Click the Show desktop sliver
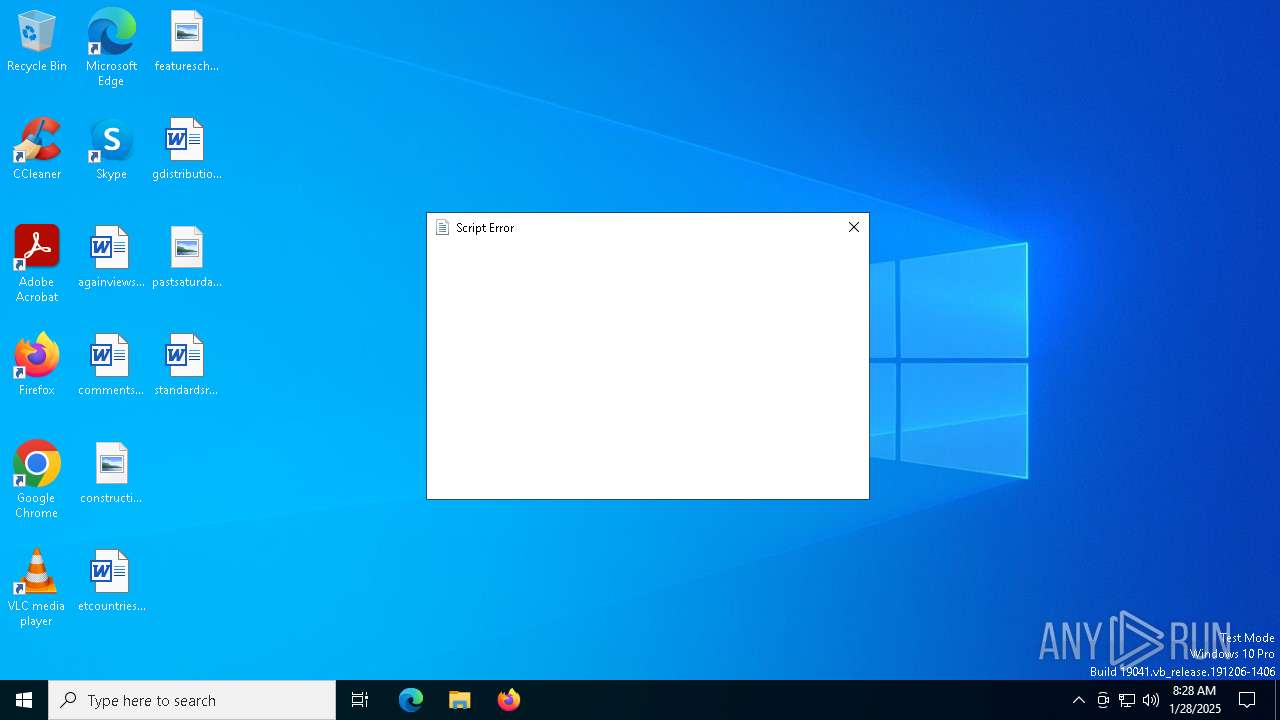The height and width of the screenshot is (720, 1280). coord(1277,700)
